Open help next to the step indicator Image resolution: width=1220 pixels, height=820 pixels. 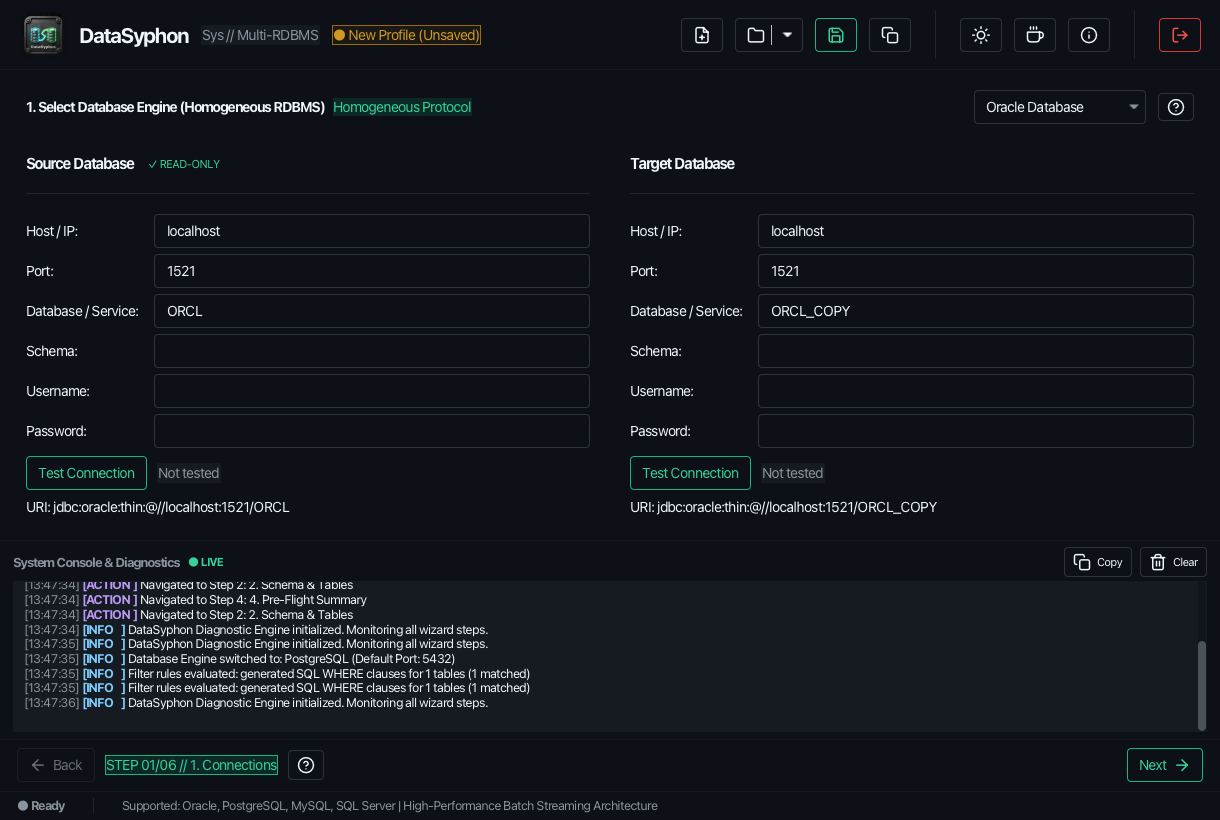306,765
